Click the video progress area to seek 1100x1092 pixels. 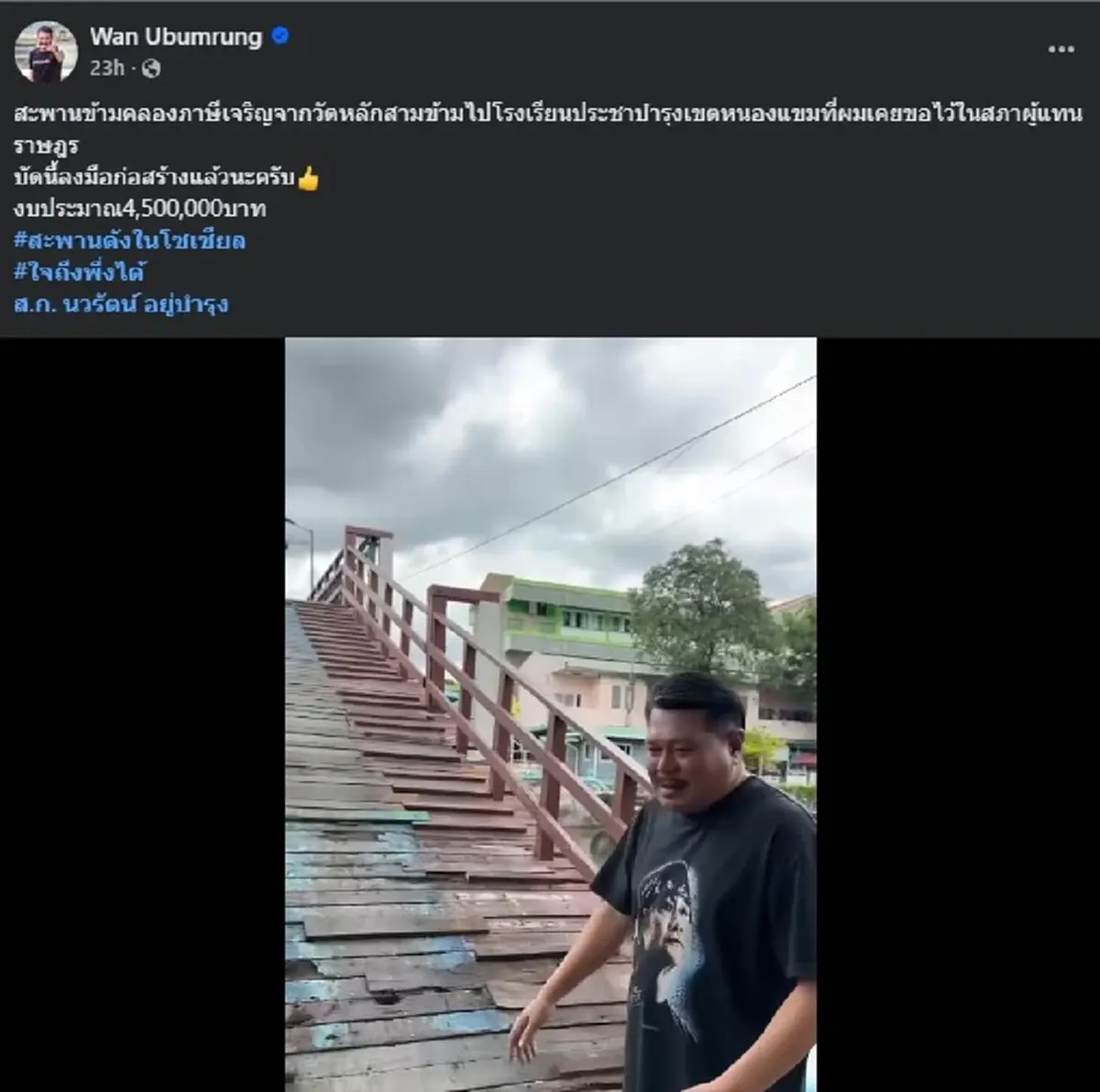click(550, 1077)
